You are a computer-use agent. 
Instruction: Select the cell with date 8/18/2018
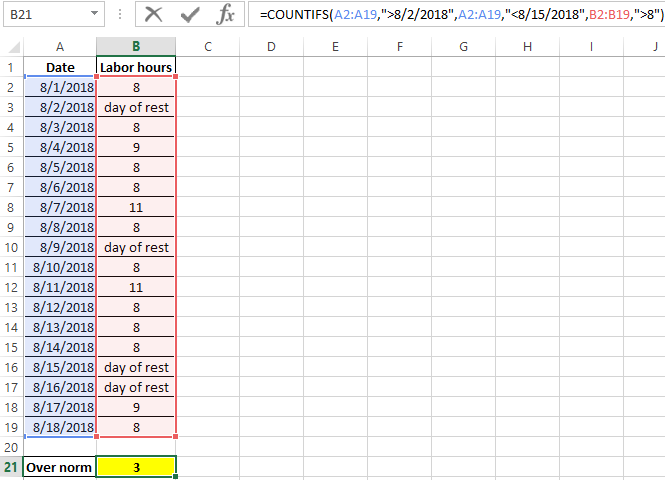point(60,427)
